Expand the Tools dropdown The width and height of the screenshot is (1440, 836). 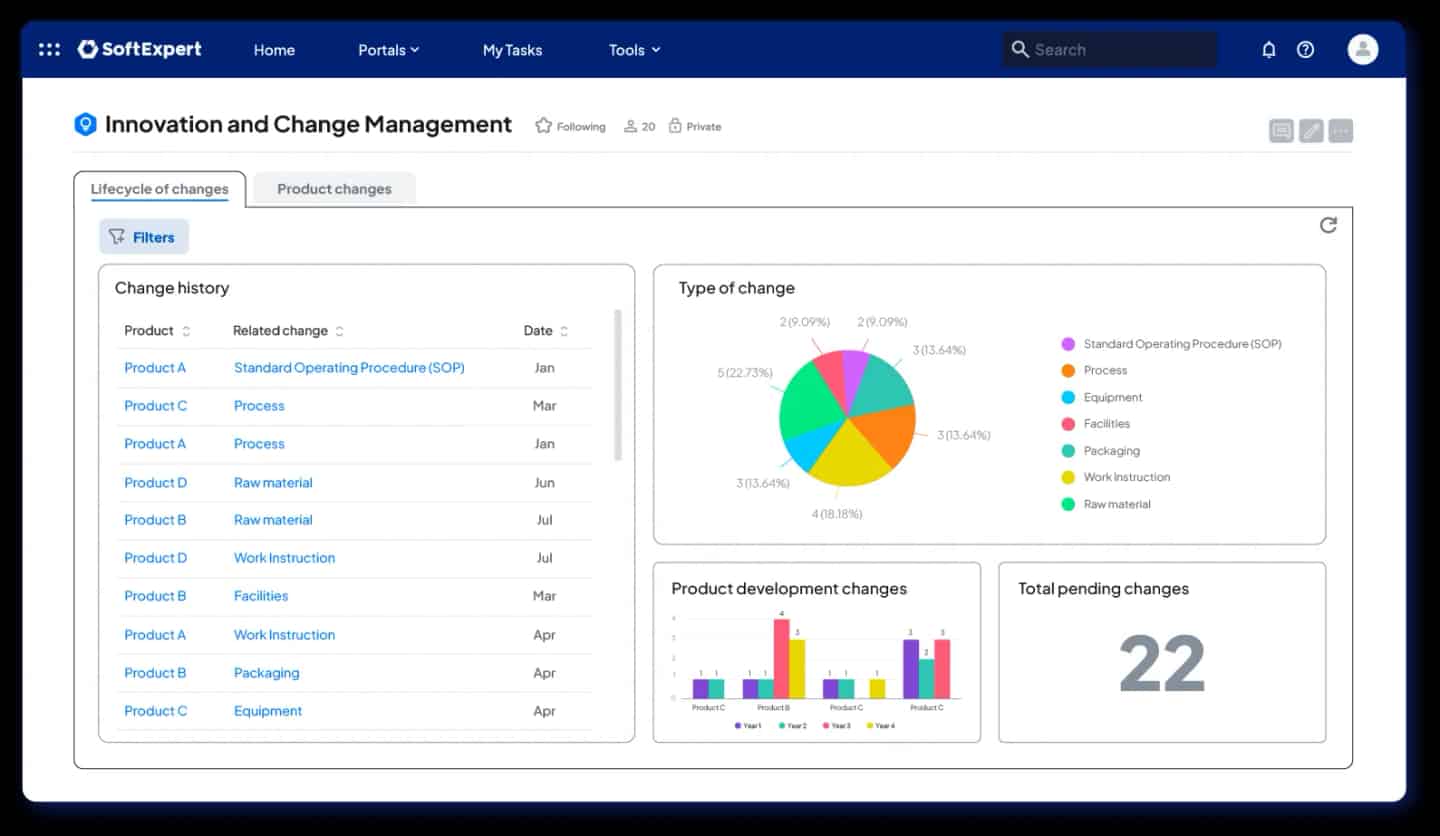633,49
